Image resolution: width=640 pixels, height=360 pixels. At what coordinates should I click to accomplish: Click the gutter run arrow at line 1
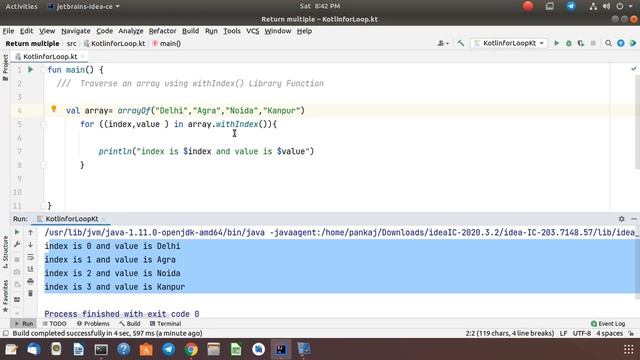pos(31,70)
